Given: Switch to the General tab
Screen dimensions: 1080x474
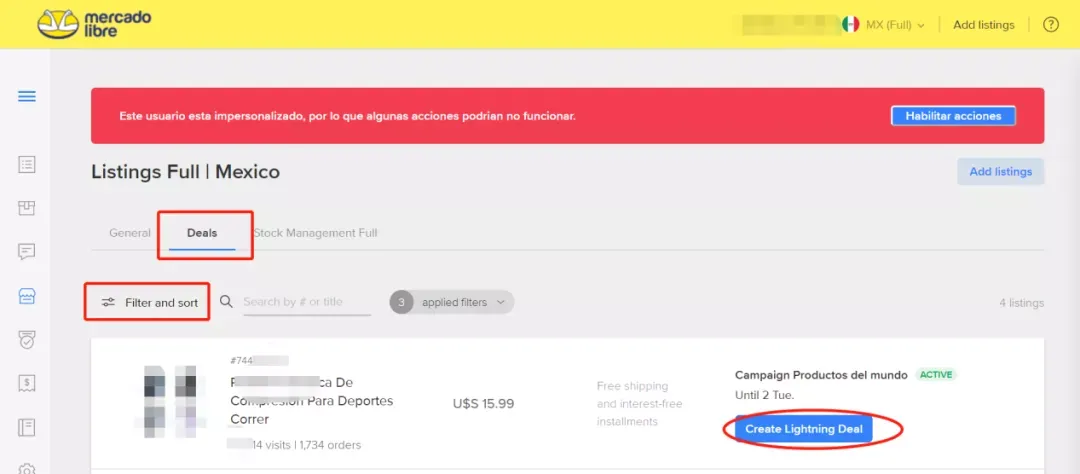Looking at the screenshot, I should point(129,233).
